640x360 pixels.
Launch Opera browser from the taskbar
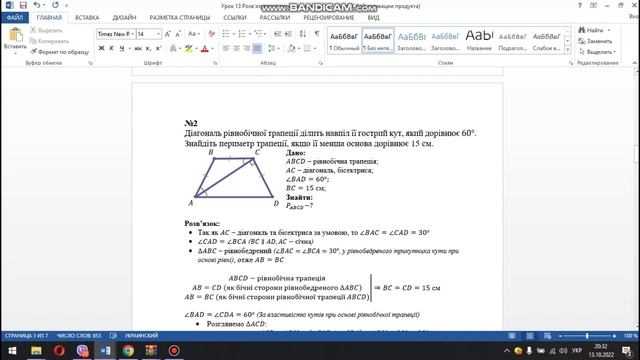click(59, 351)
